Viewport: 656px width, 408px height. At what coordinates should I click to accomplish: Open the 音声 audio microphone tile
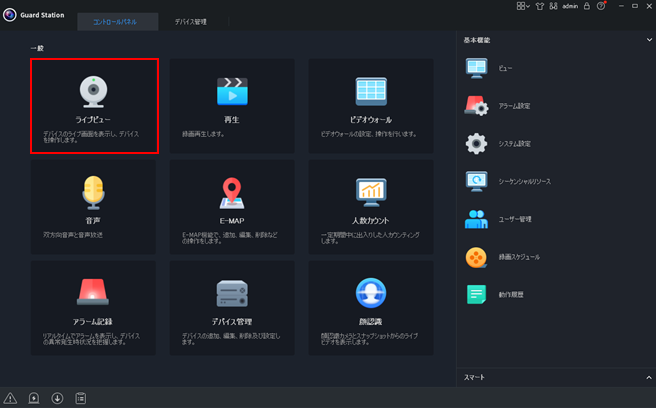(93, 204)
